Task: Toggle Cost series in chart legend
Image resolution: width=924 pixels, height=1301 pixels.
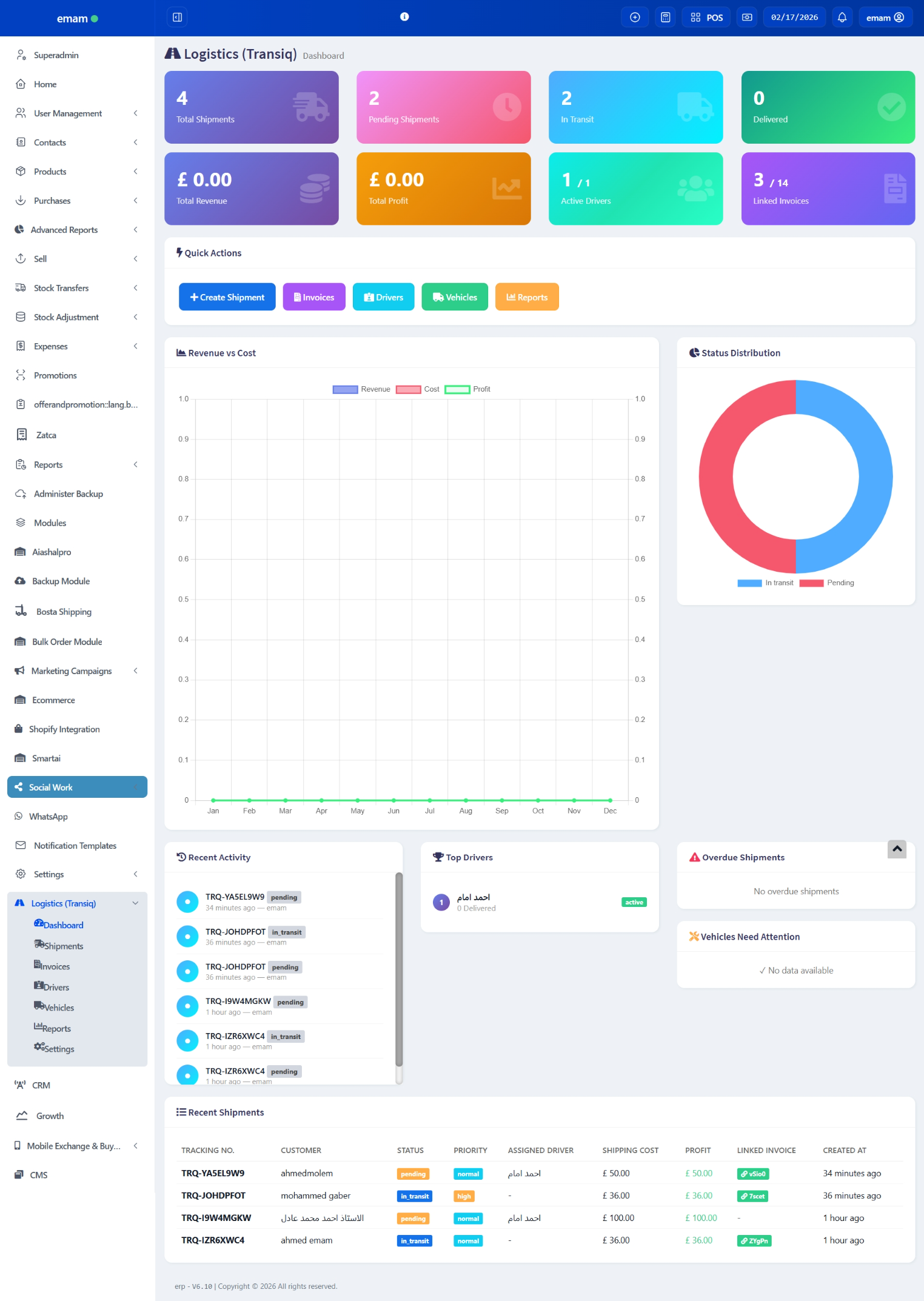Action: click(x=408, y=389)
